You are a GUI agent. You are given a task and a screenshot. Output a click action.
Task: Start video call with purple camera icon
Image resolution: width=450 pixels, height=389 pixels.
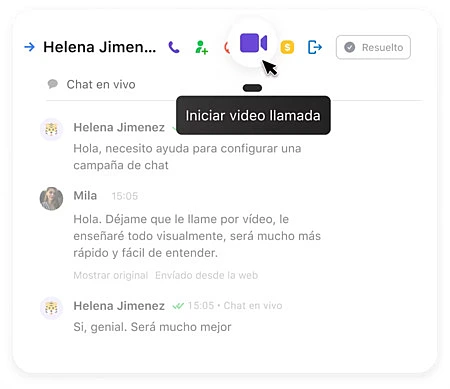point(253,43)
